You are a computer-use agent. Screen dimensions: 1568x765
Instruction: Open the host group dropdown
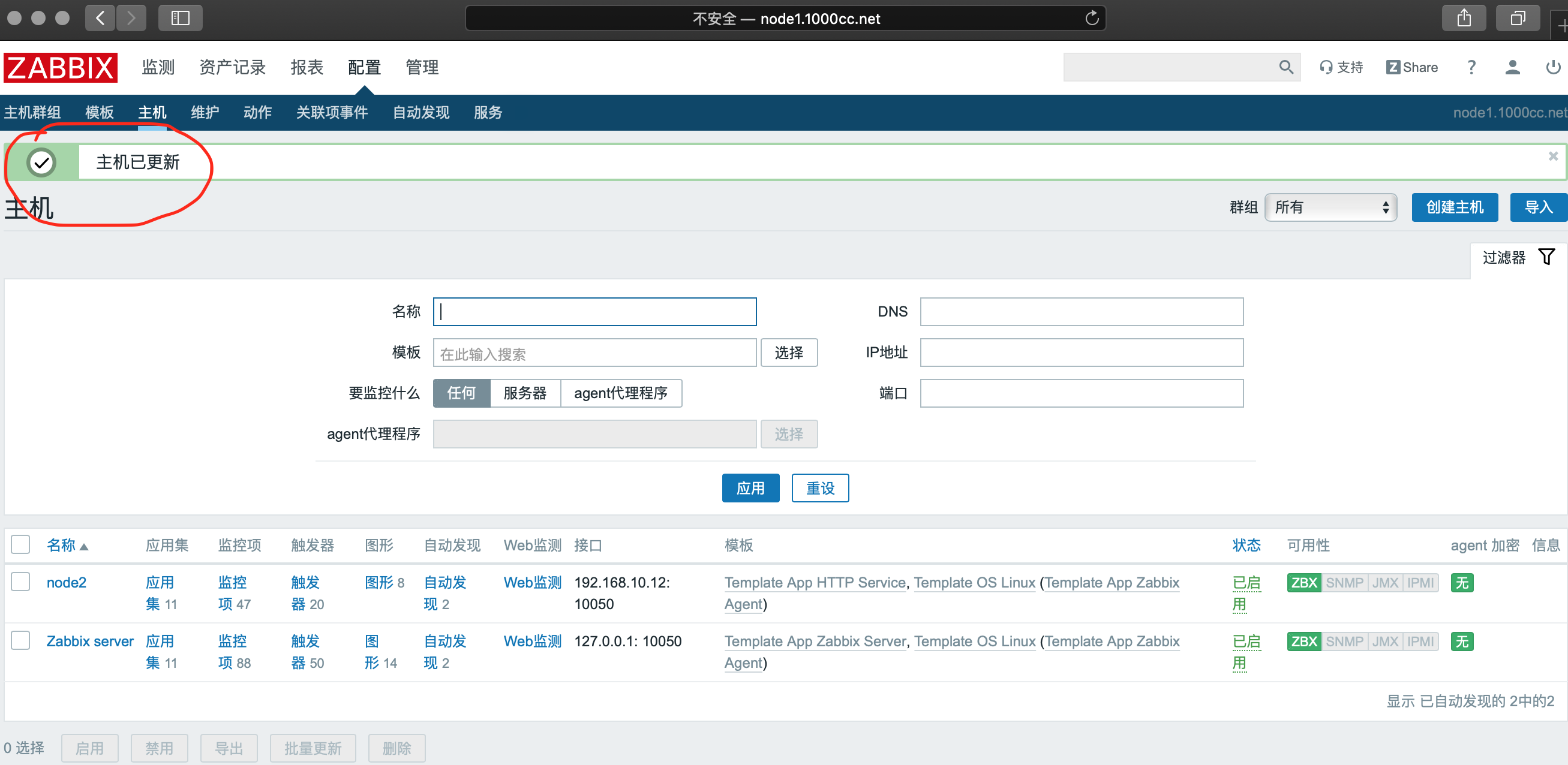[1330, 207]
